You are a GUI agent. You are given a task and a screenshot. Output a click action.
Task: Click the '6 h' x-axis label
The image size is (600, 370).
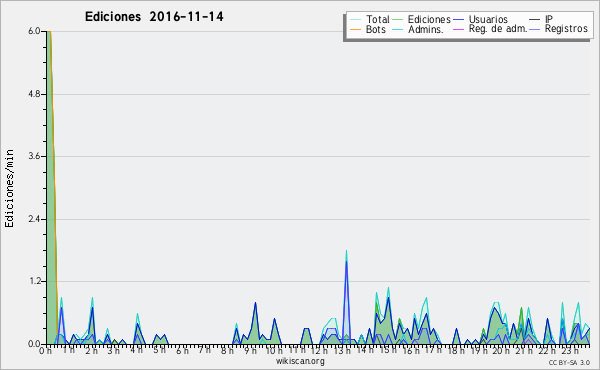click(183, 350)
